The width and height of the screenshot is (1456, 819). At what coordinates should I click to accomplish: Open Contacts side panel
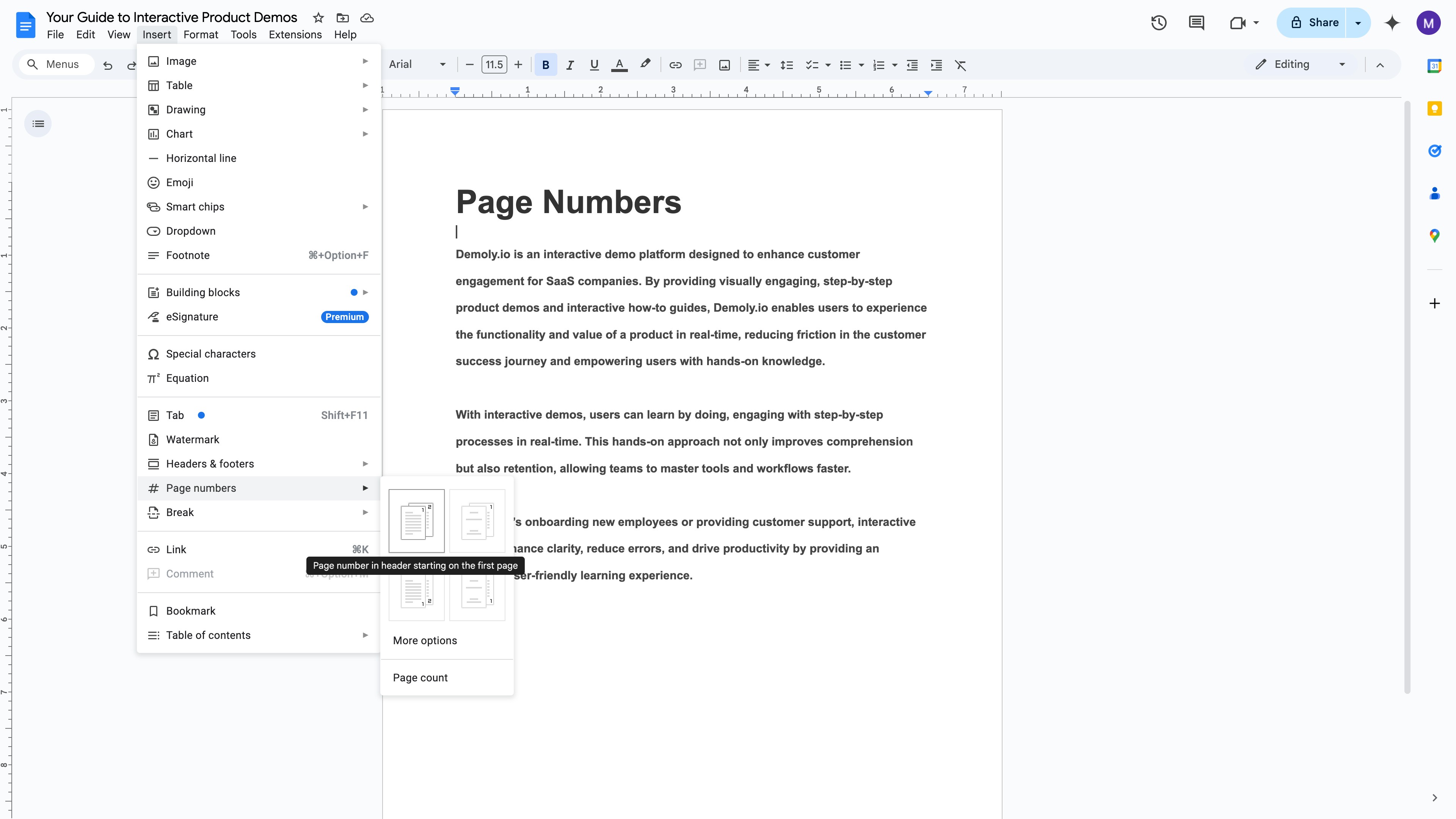pyautogui.click(x=1434, y=193)
